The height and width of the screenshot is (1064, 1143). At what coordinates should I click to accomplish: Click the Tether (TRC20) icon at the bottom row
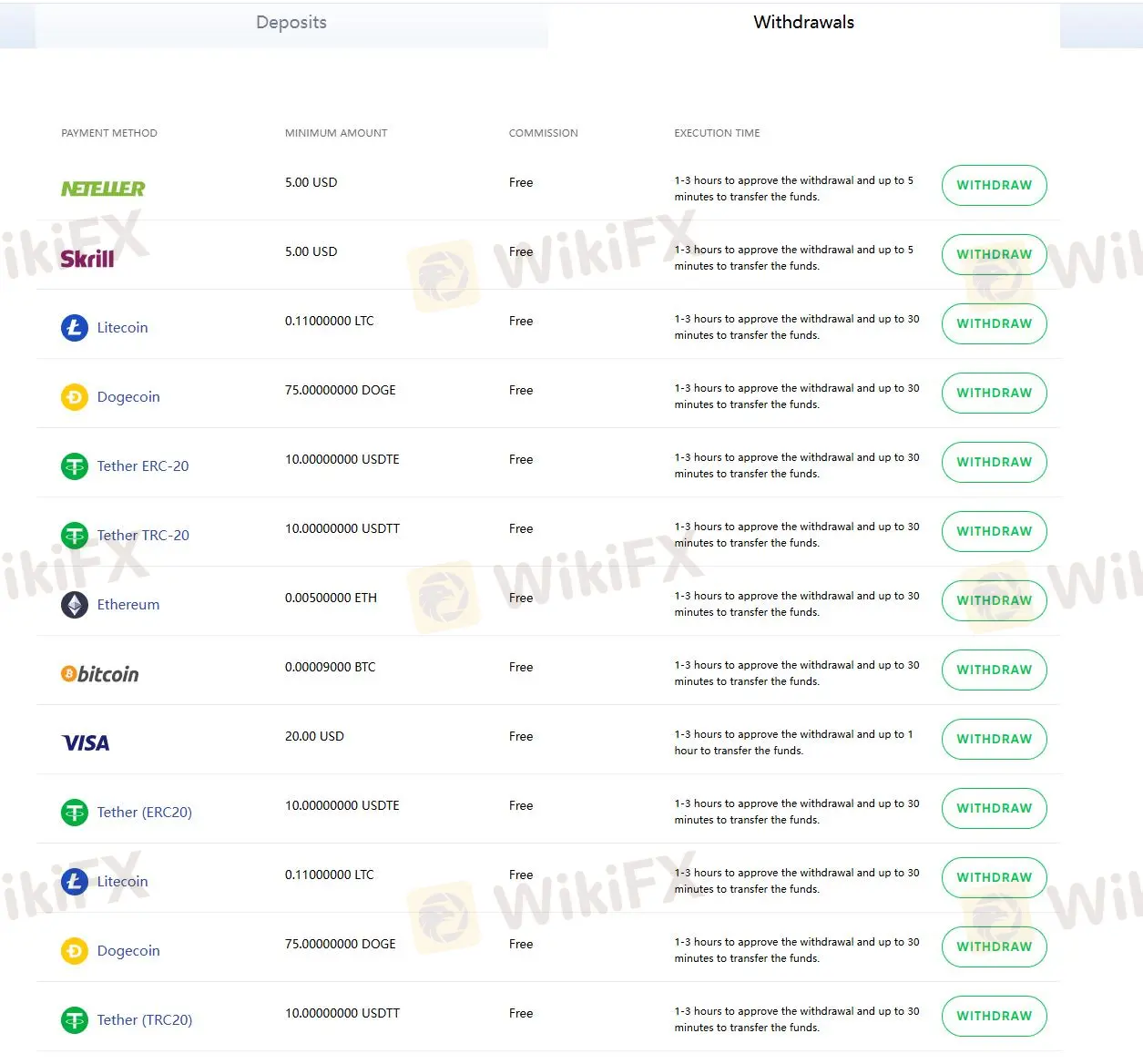(x=74, y=1019)
